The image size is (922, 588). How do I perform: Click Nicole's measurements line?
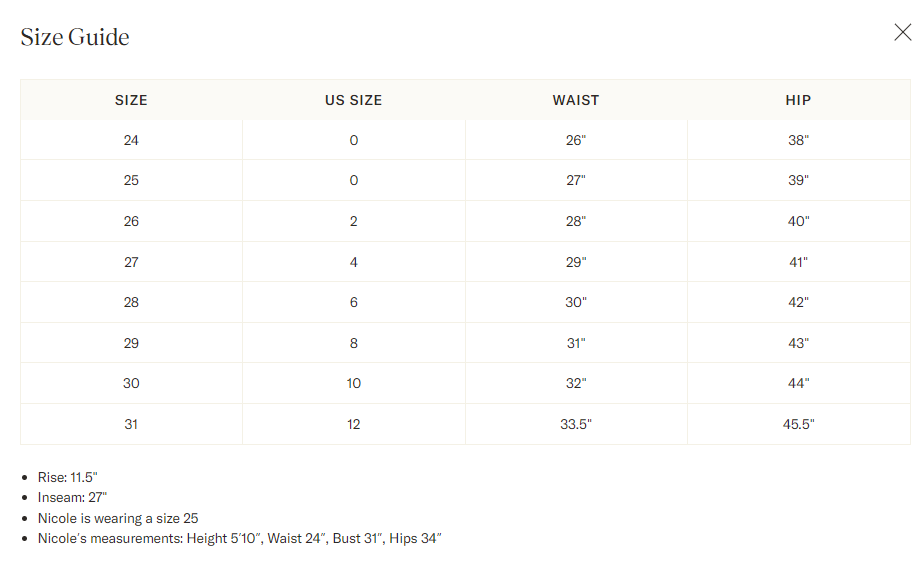coord(239,539)
